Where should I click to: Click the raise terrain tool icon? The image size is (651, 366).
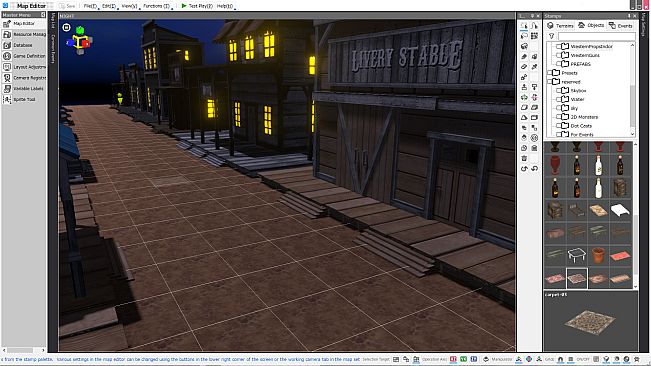pos(524,87)
